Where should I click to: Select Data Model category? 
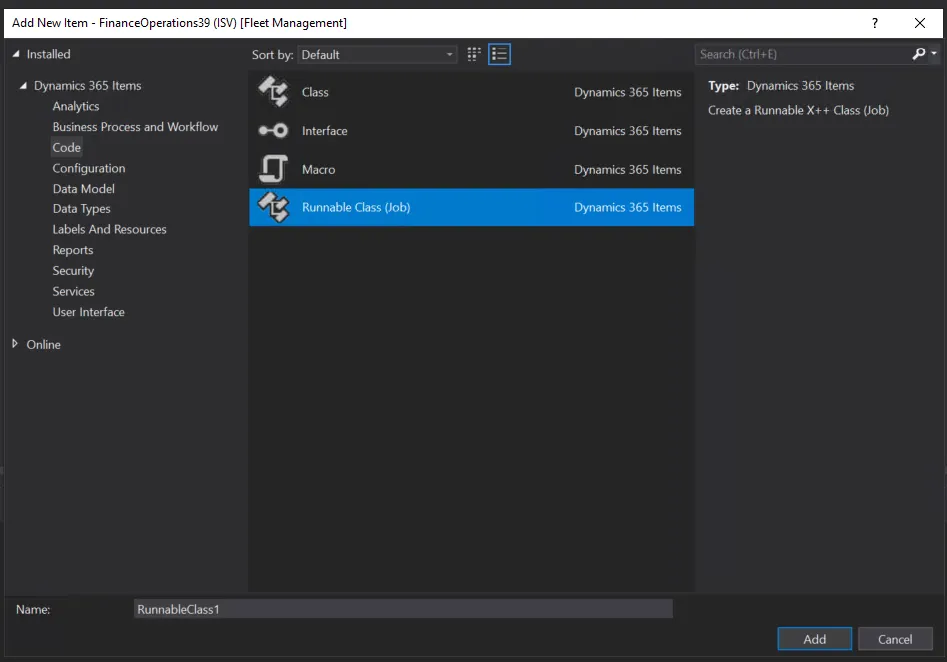[x=83, y=188]
